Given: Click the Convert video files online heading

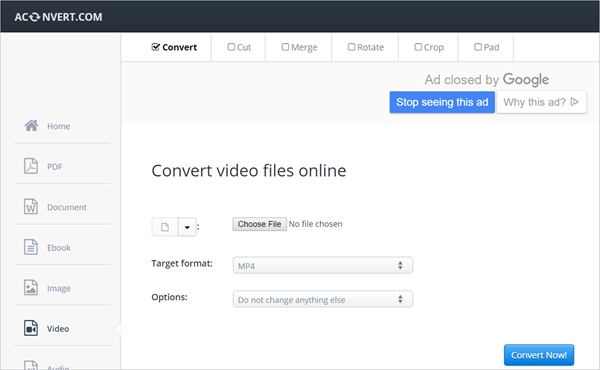Looking at the screenshot, I should (x=249, y=171).
